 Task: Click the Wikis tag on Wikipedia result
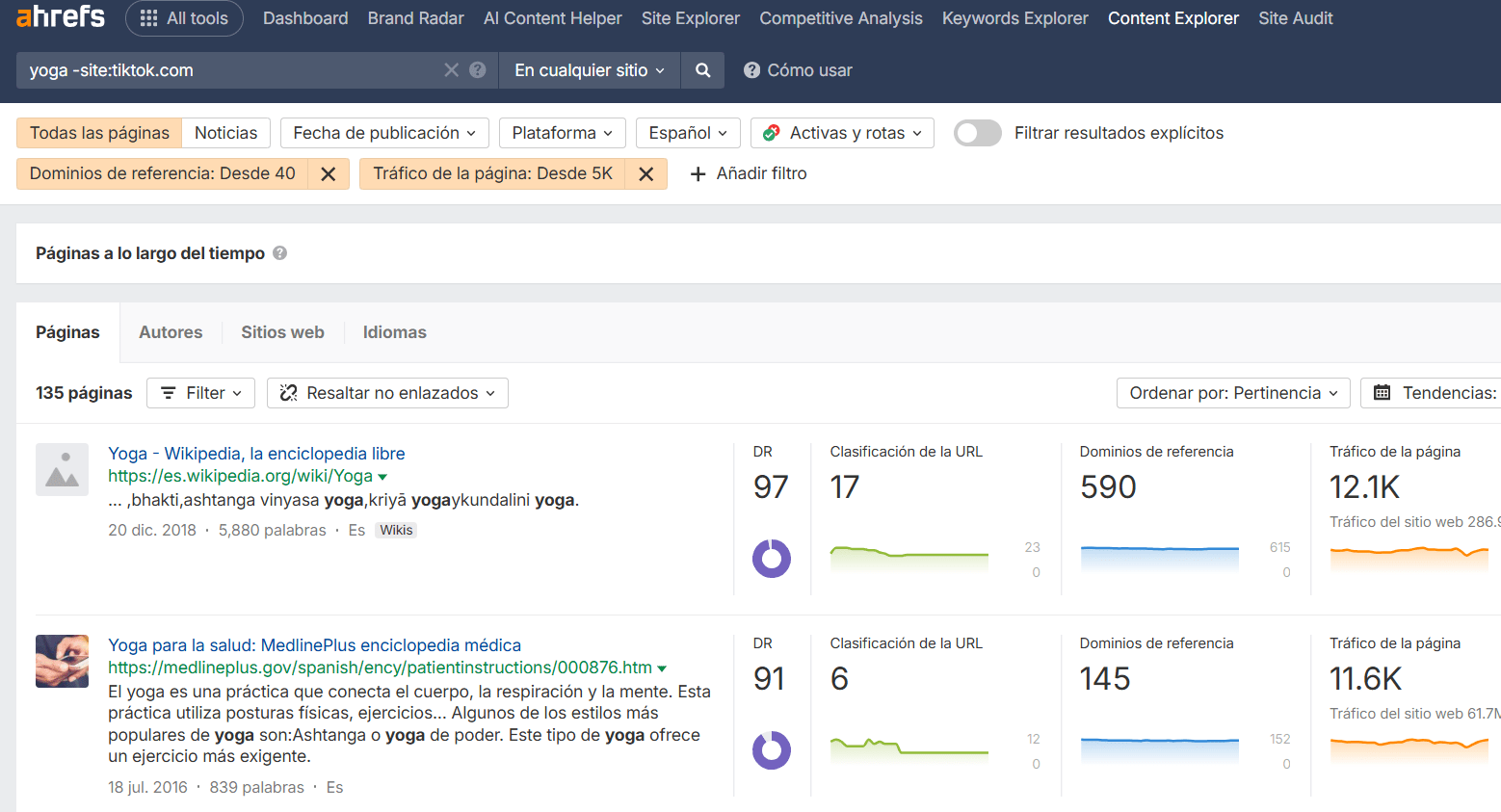coord(396,530)
